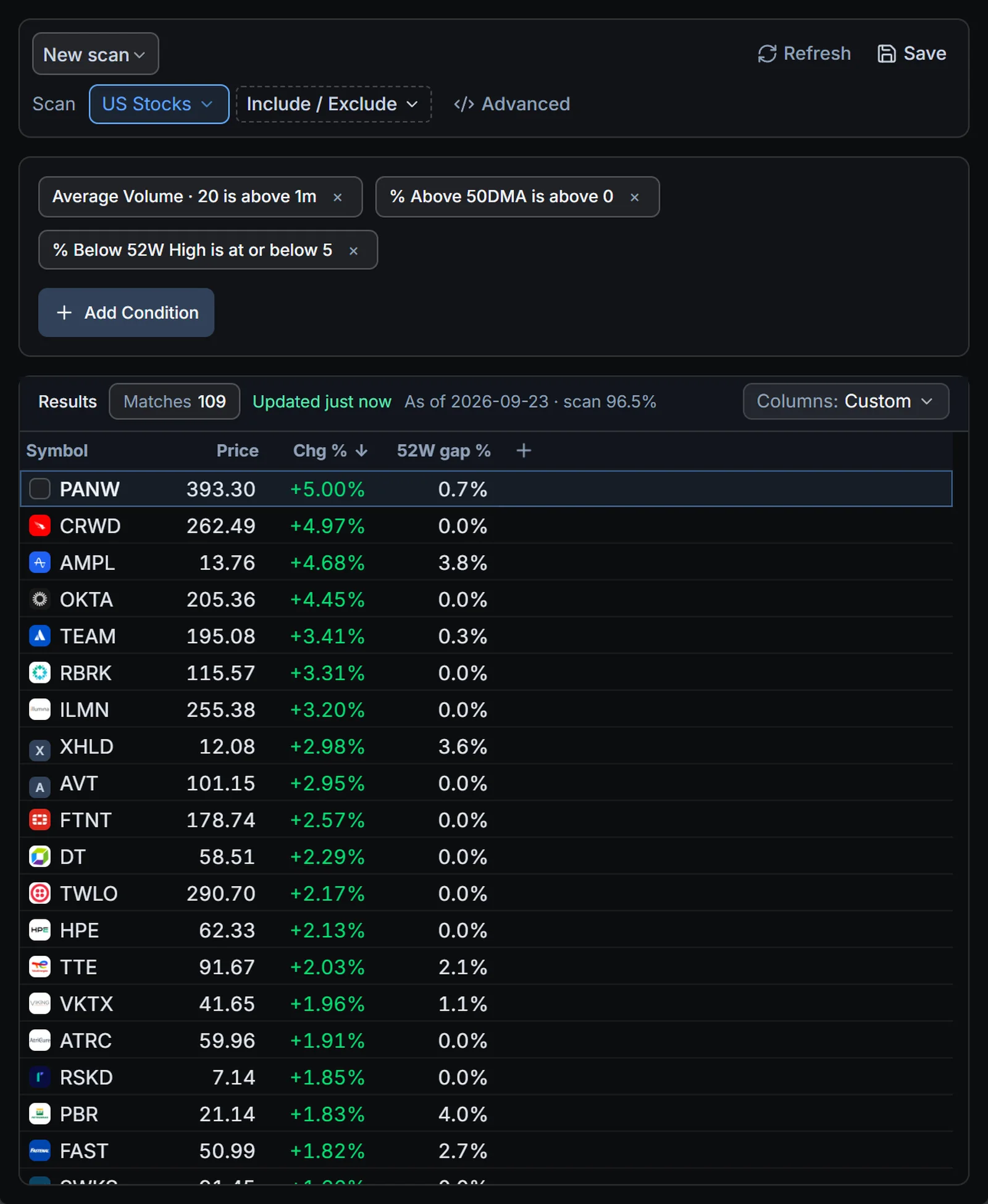This screenshot has height=1204, width=988.
Task: Click the DT logo icon
Action: tap(40, 856)
